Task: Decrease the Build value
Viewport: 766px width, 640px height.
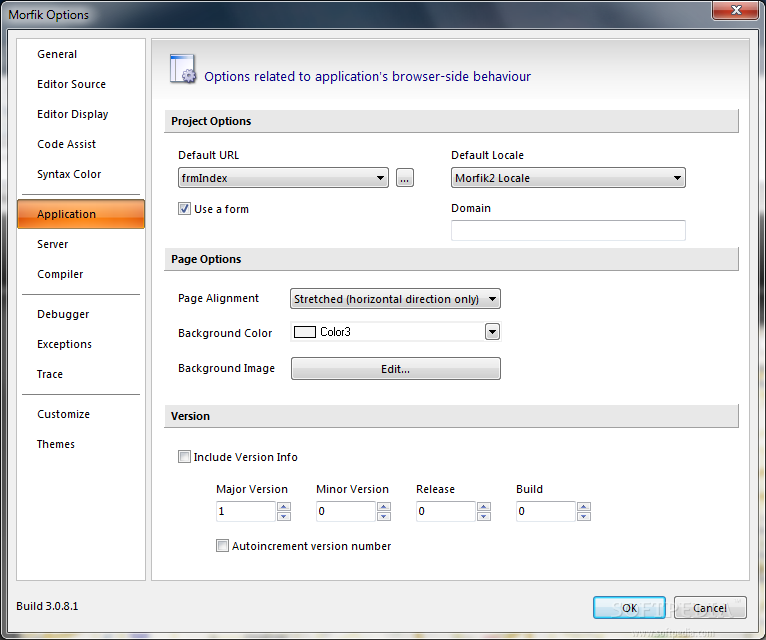Action: [x=584, y=516]
